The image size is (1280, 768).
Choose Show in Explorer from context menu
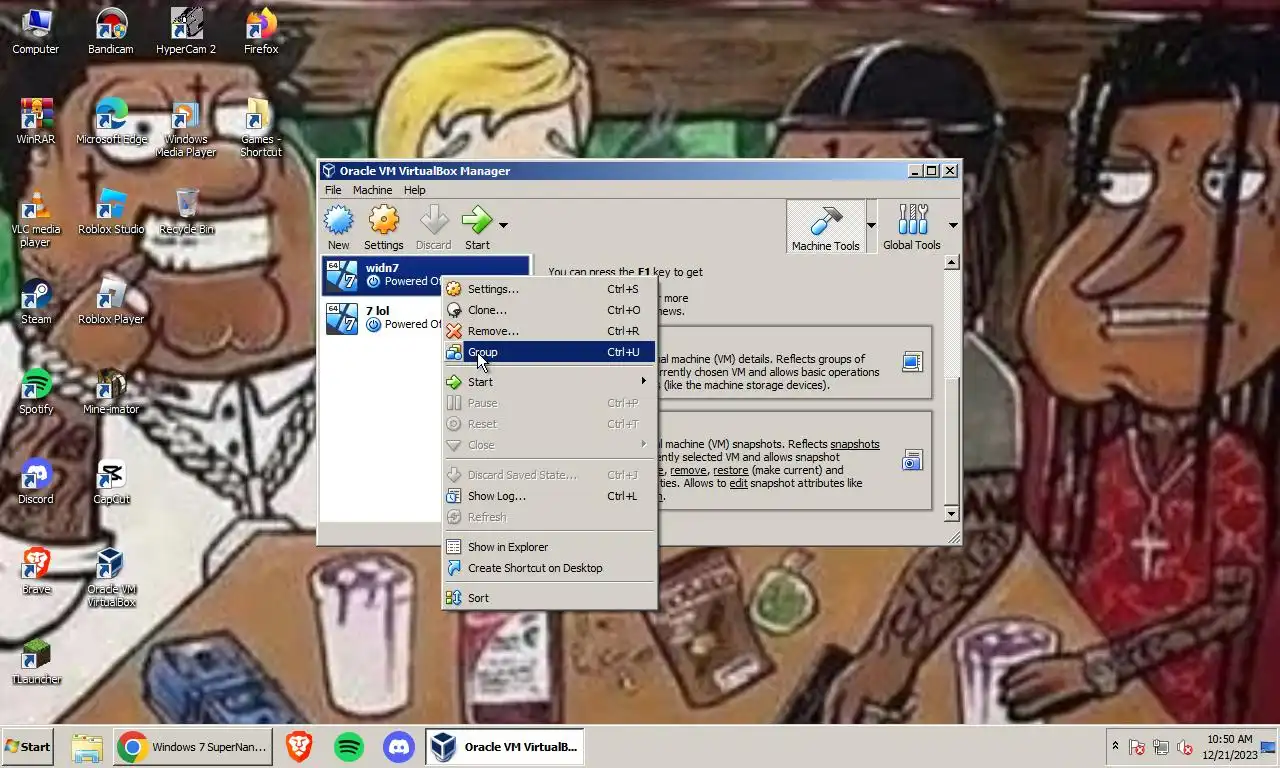(x=549, y=547)
